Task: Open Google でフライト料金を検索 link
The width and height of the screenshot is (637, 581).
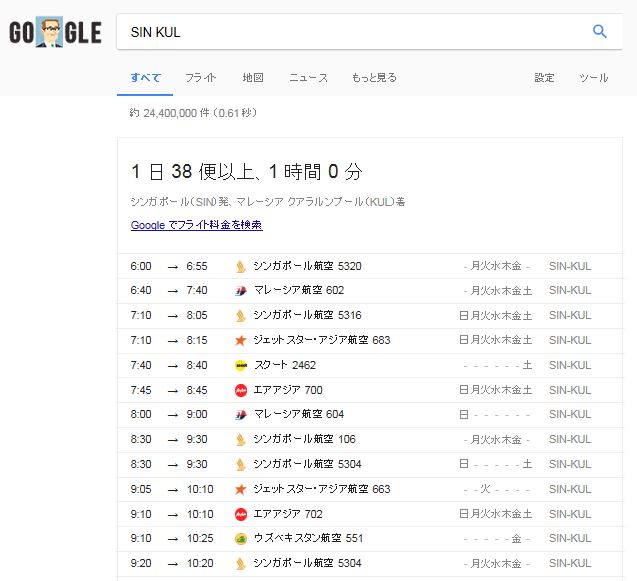Action: tap(197, 225)
